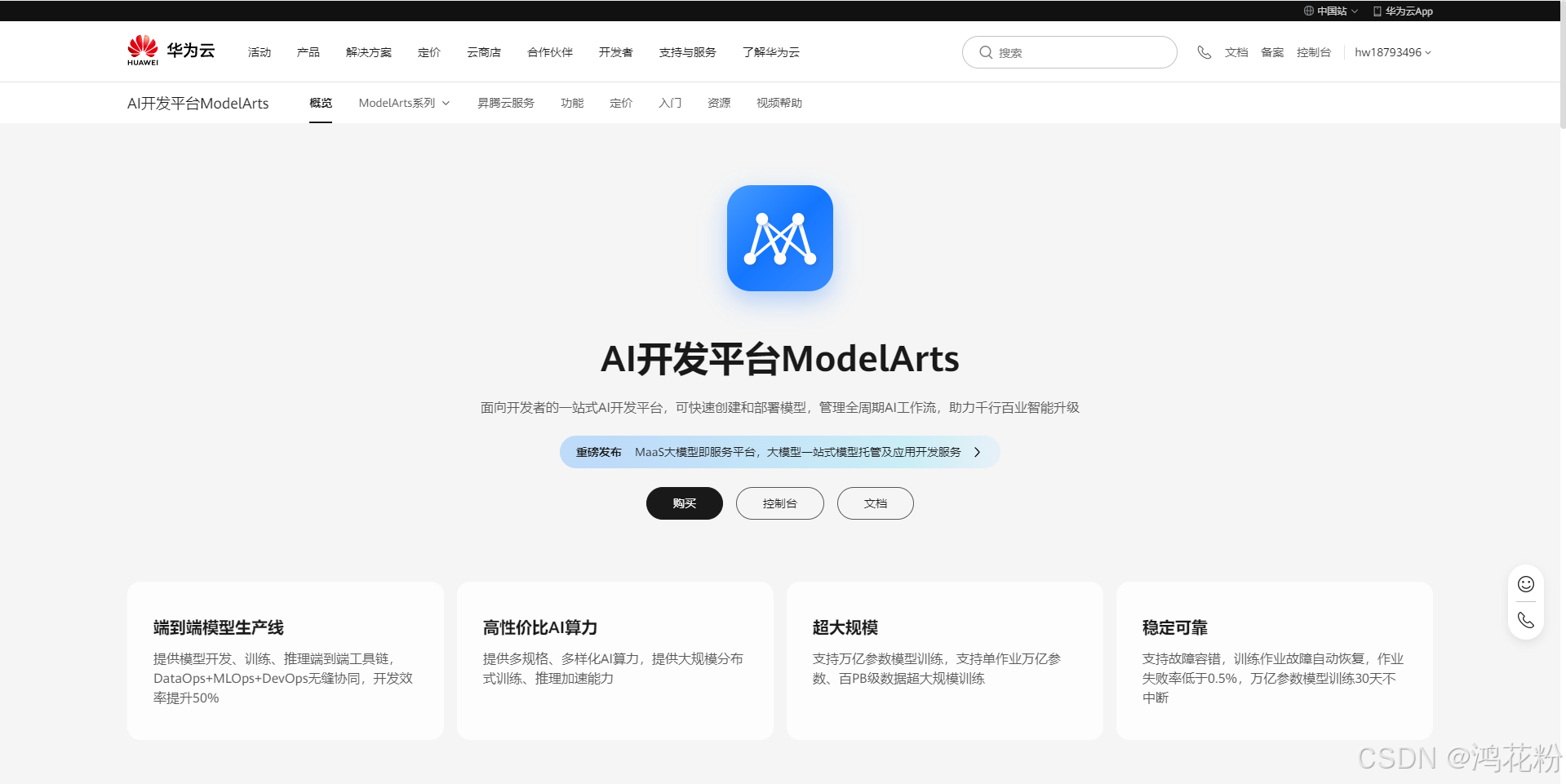
Task: Click the floating phone contact icon
Action: coord(1526,620)
